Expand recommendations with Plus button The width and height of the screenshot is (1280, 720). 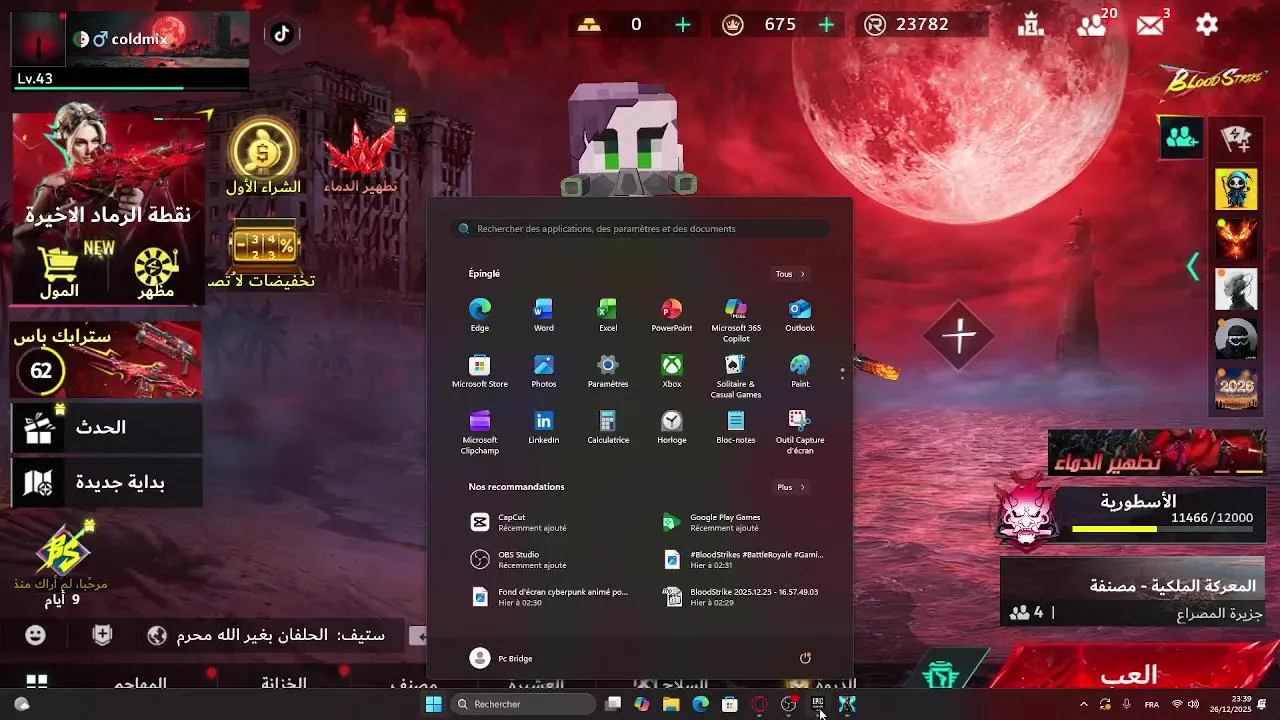pos(790,487)
